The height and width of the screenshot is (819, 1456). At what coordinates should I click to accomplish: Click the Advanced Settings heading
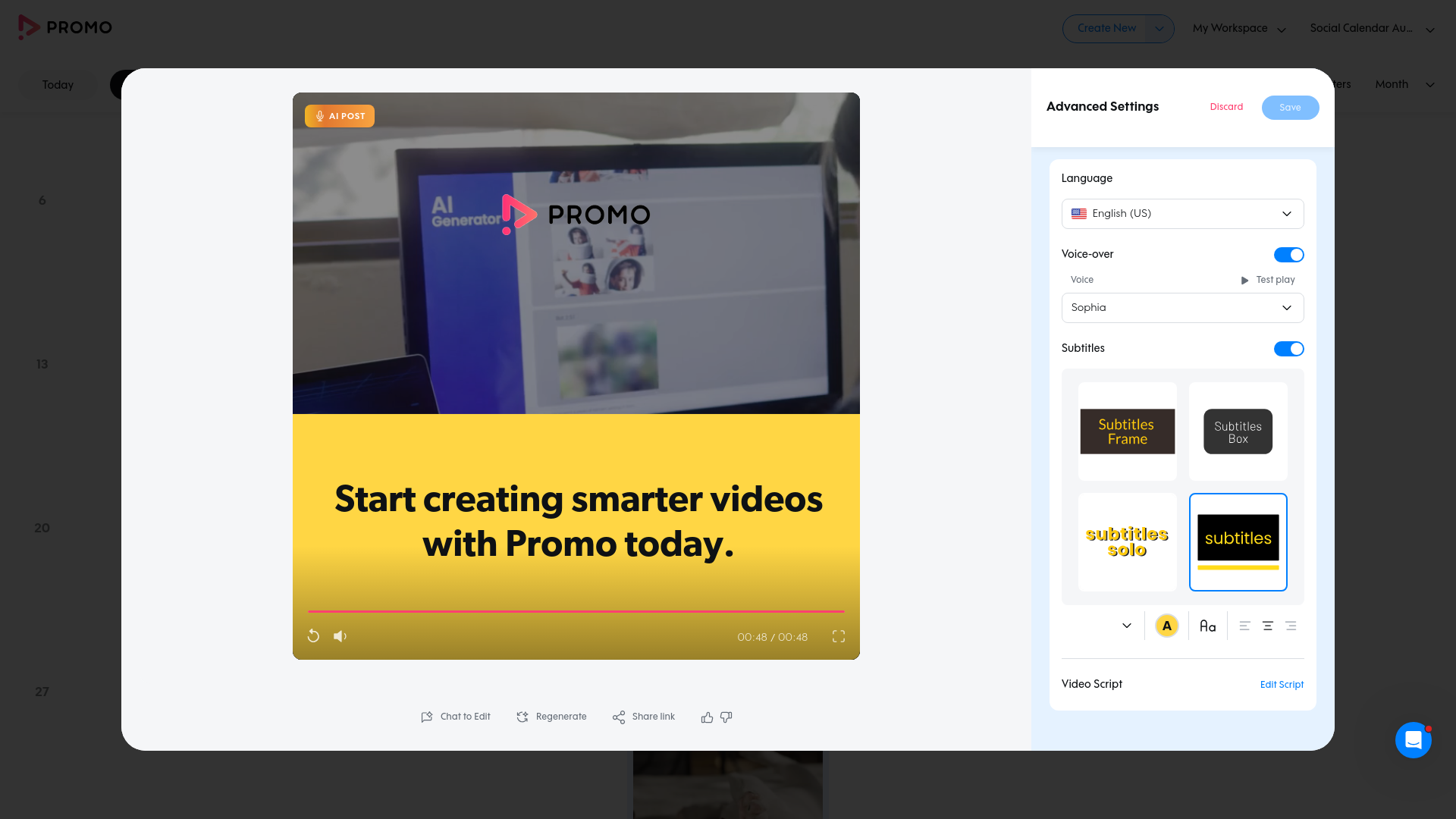coord(1103,107)
